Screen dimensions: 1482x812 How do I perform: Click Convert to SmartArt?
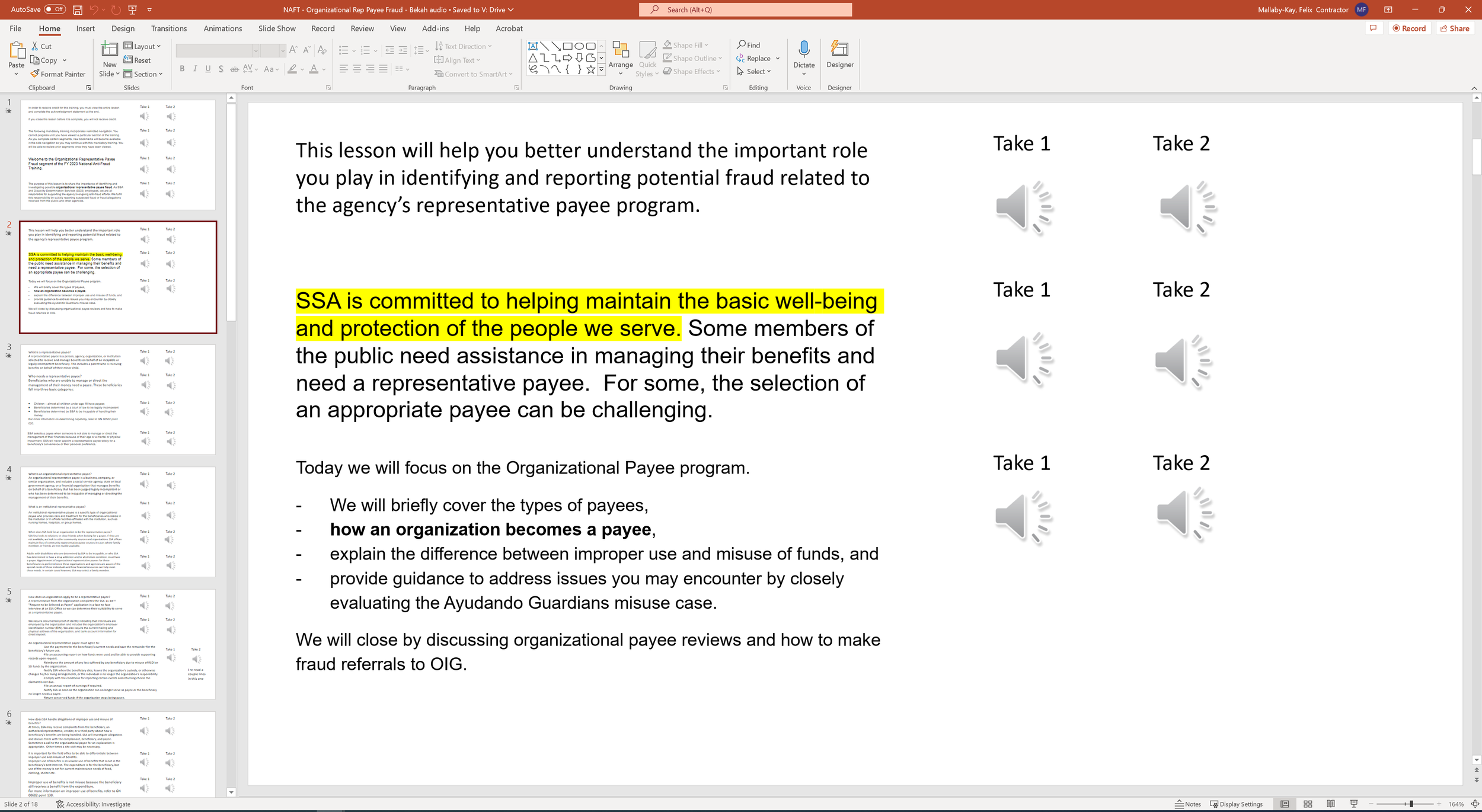click(473, 74)
